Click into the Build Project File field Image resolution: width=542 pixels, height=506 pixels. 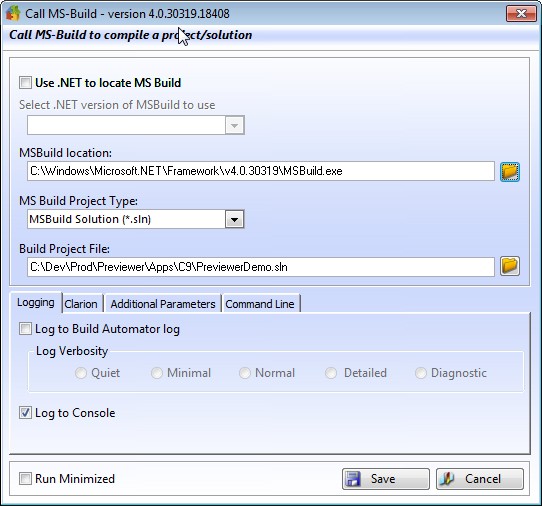coord(261,267)
